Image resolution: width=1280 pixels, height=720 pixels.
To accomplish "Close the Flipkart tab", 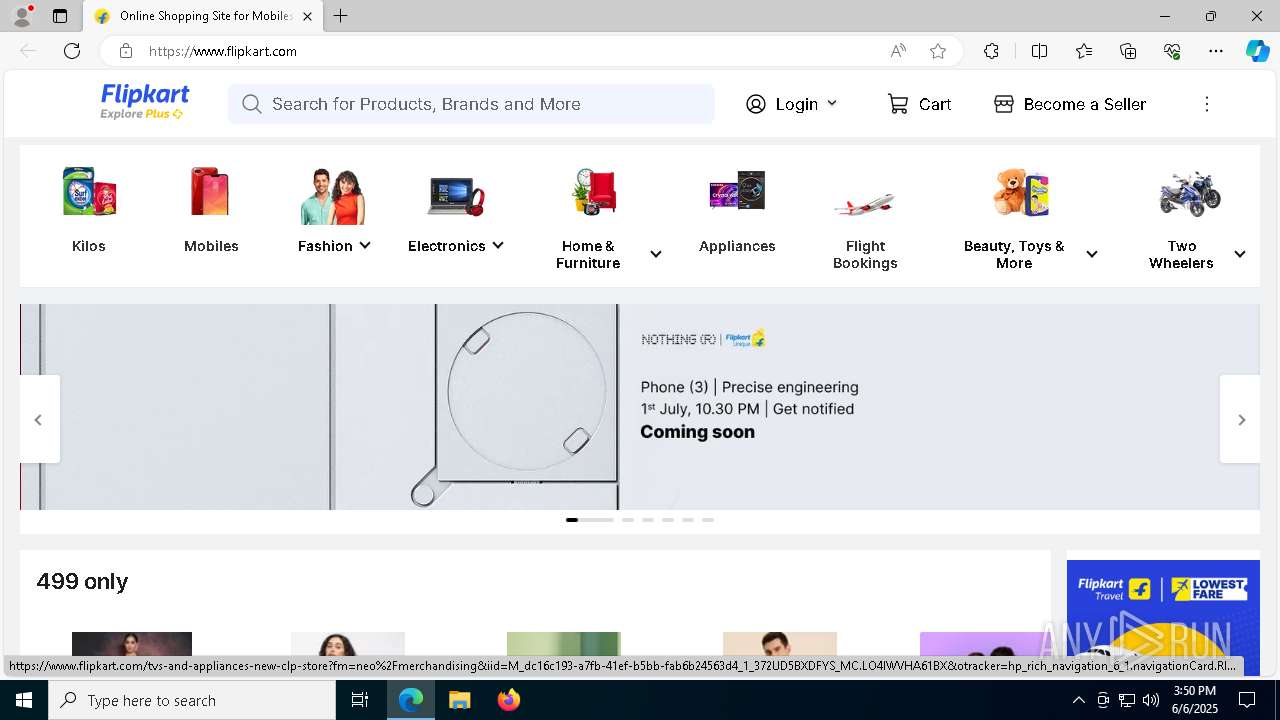I will point(307,16).
